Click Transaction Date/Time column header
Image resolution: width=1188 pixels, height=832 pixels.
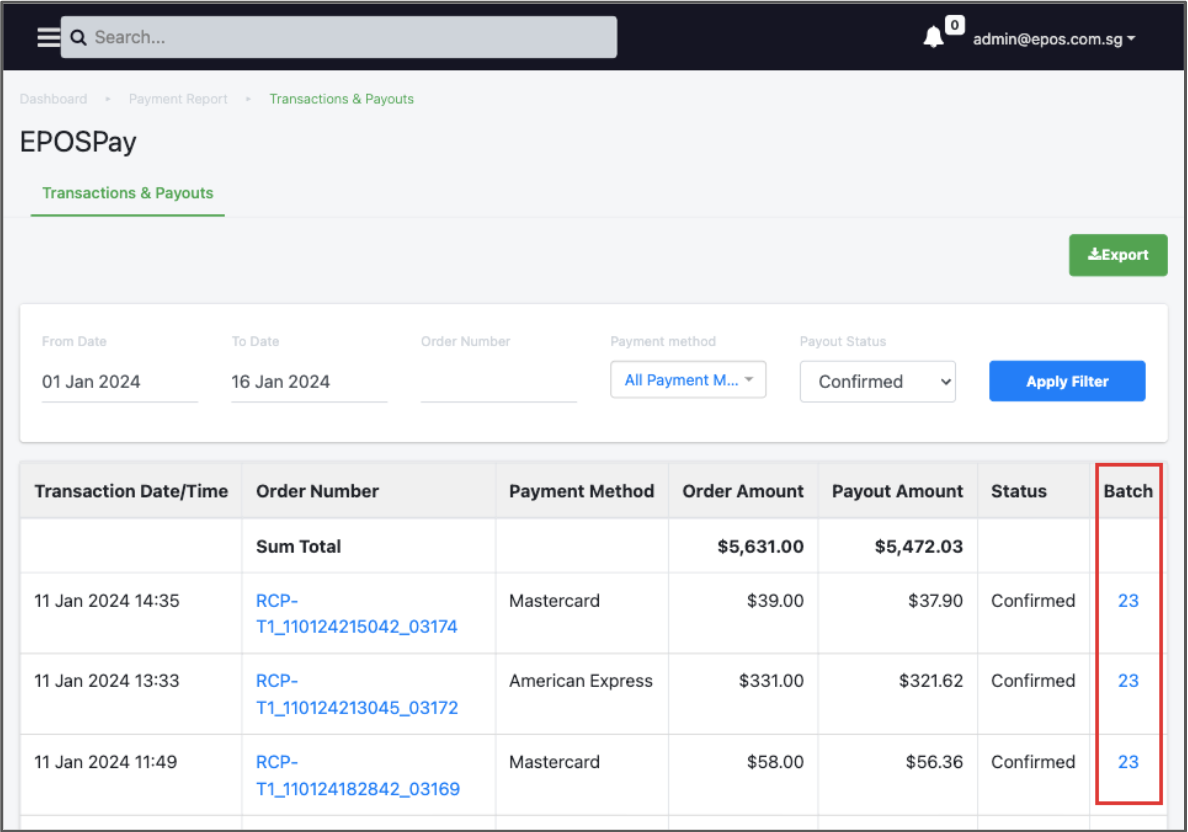click(x=131, y=492)
